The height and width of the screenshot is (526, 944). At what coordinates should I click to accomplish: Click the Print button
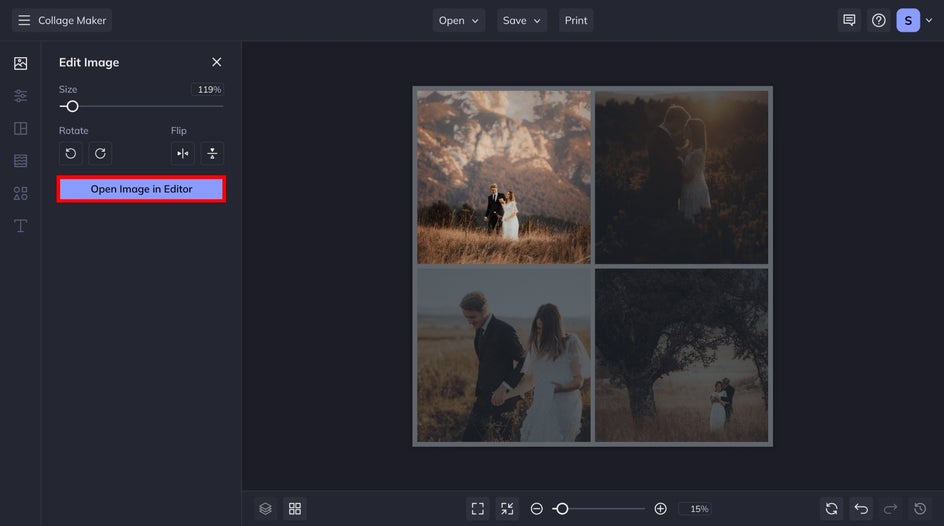click(x=576, y=20)
